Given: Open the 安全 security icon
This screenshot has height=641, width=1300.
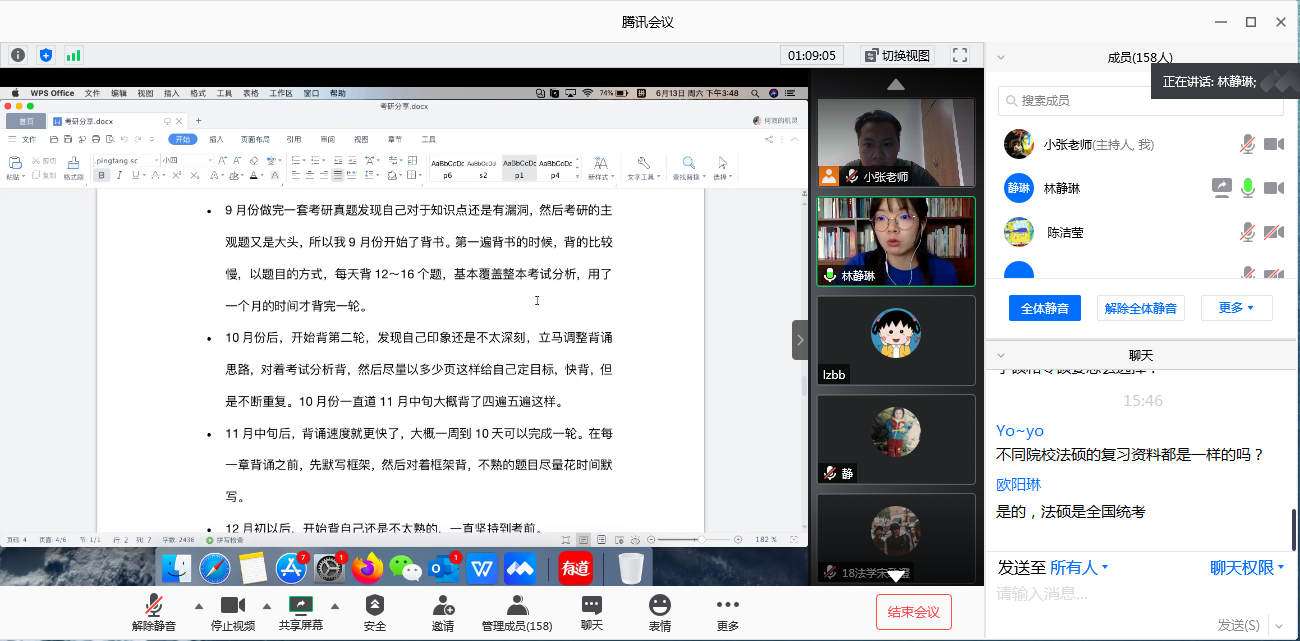Looking at the screenshot, I should tap(374, 606).
